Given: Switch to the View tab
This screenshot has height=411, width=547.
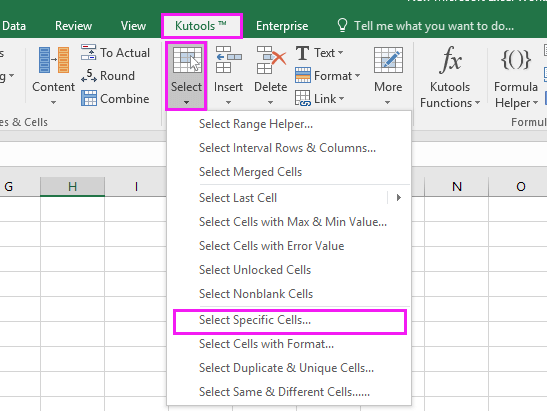Looking at the screenshot, I should pyautogui.click(x=133, y=26).
